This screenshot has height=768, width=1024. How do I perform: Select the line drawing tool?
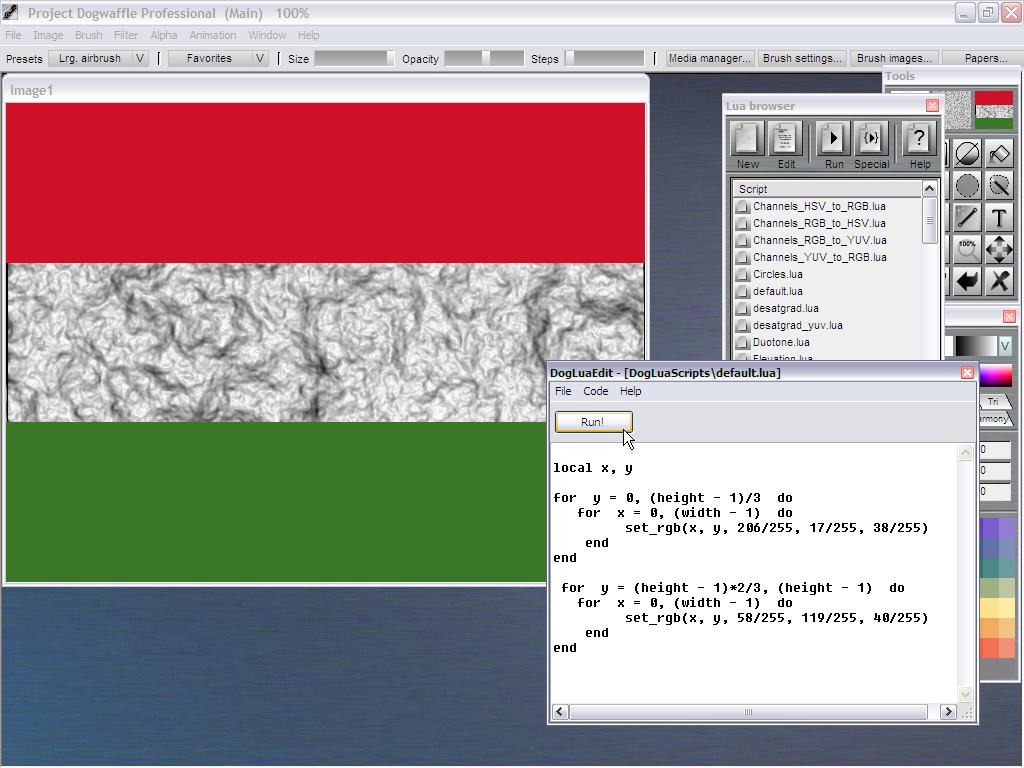tap(967, 218)
